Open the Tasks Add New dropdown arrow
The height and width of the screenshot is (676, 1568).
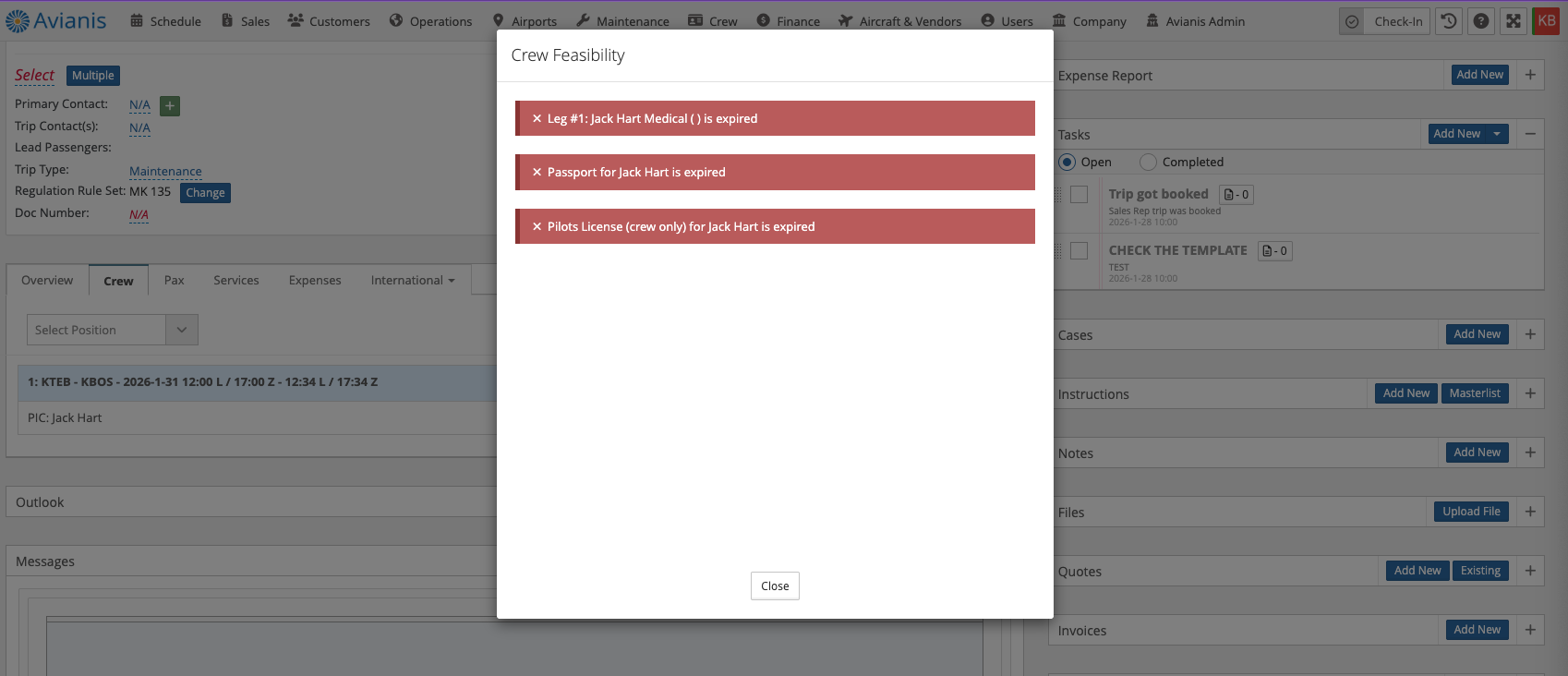[1497, 134]
